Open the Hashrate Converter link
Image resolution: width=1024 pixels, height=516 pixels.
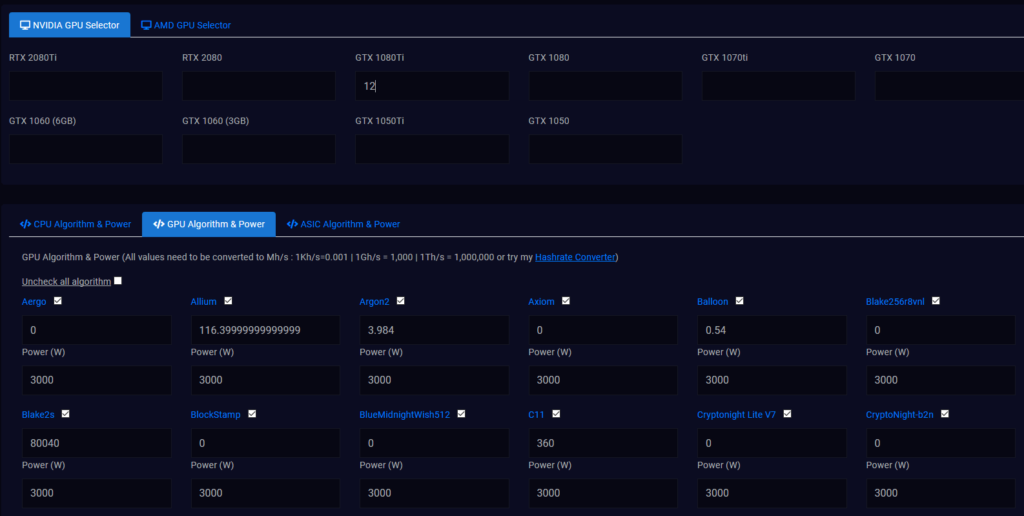coord(575,257)
